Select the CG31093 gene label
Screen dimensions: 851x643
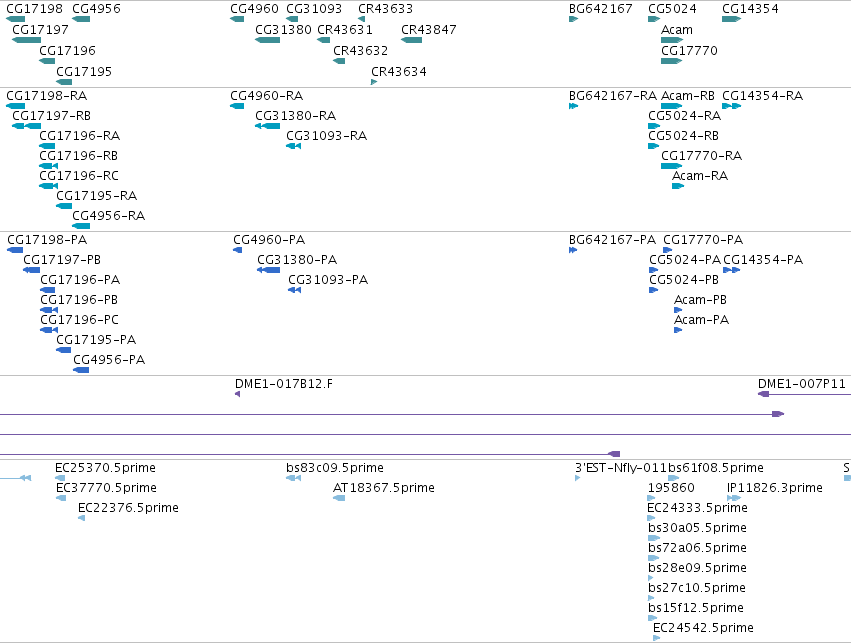[314, 9]
